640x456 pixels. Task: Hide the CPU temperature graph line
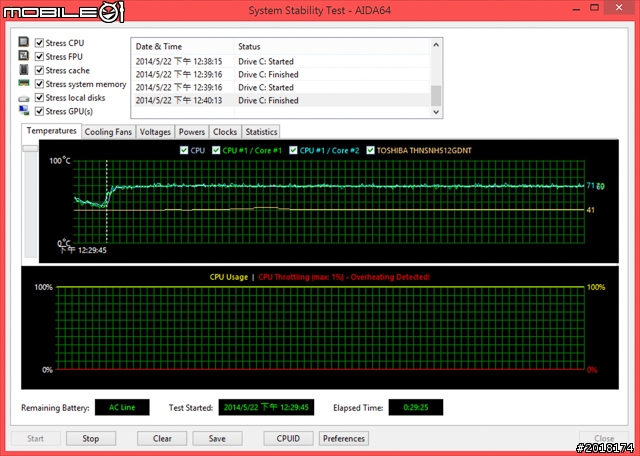click(184, 150)
